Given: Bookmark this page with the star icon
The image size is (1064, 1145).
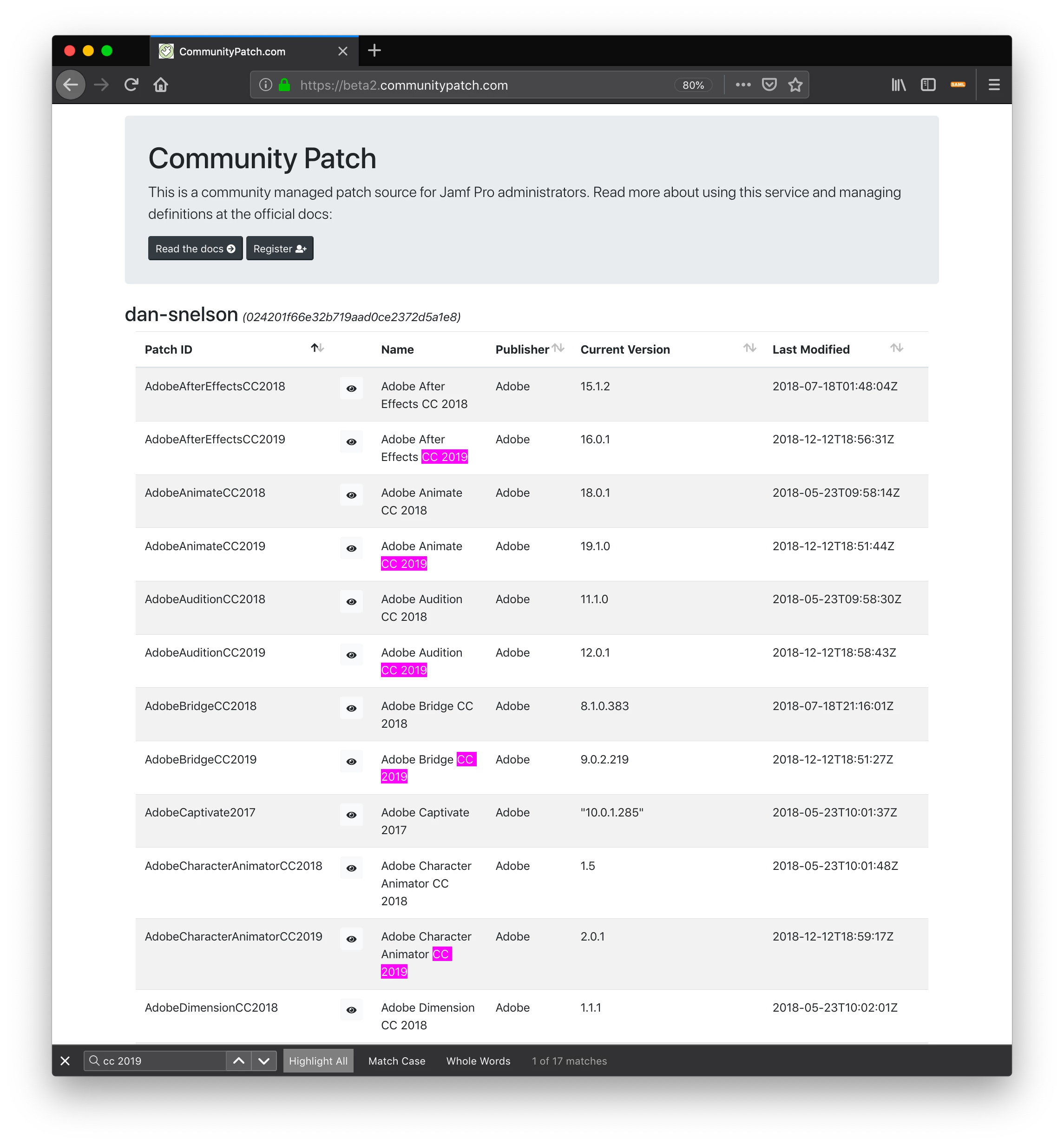Looking at the screenshot, I should (x=795, y=85).
